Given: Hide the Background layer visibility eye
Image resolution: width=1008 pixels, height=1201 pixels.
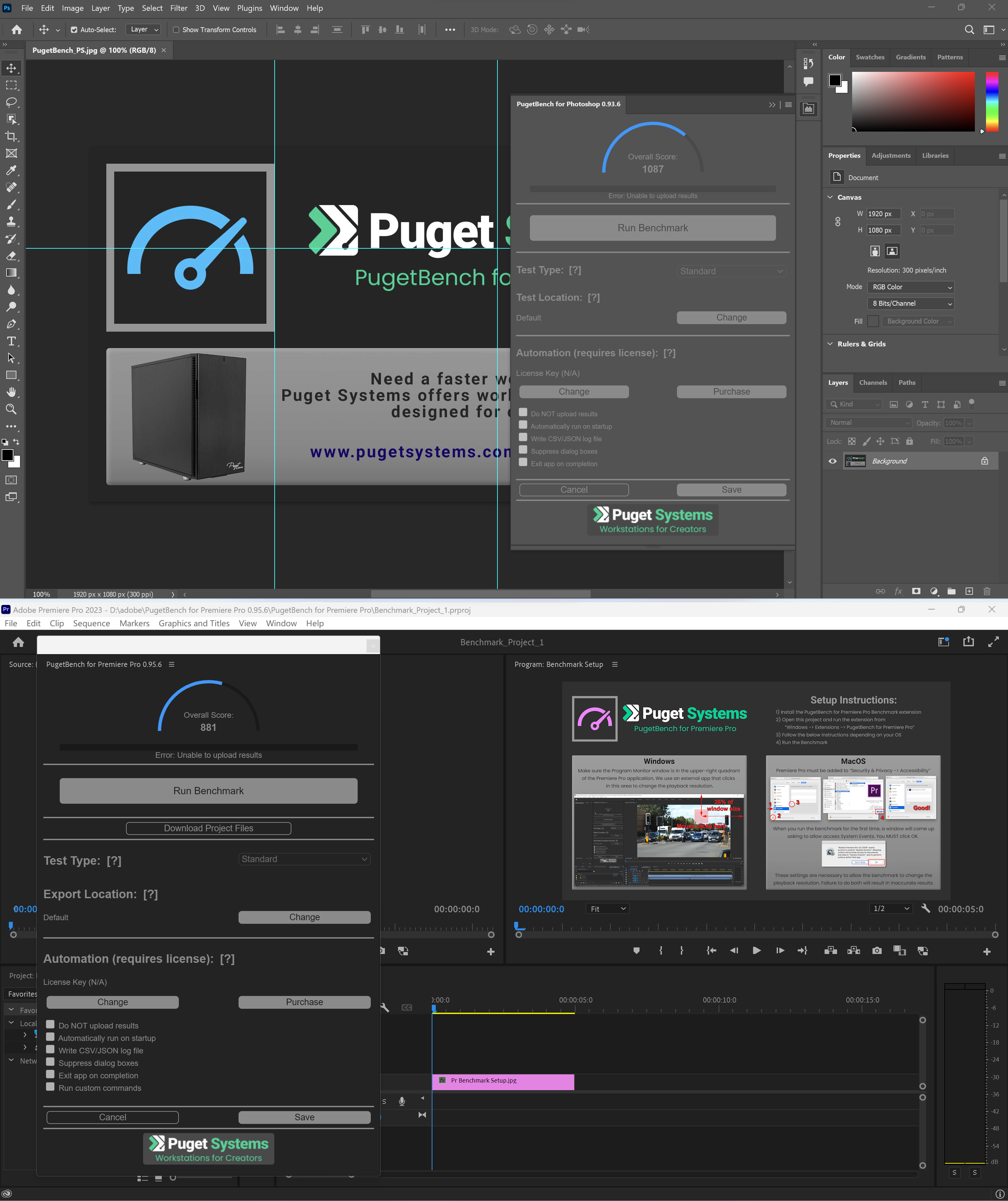Looking at the screenshot, I should click(x=832, y=461).
